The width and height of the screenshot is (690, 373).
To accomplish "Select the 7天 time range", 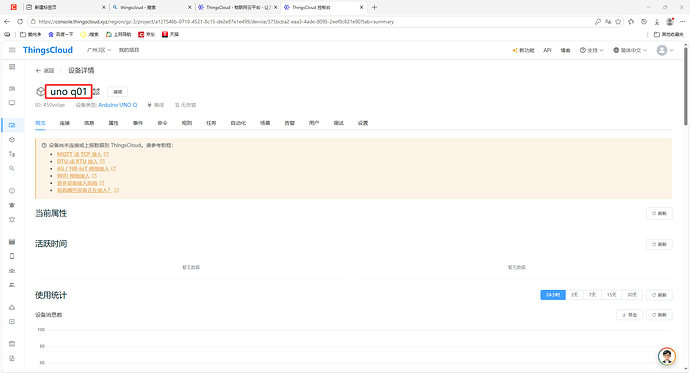I will [592, 295].
